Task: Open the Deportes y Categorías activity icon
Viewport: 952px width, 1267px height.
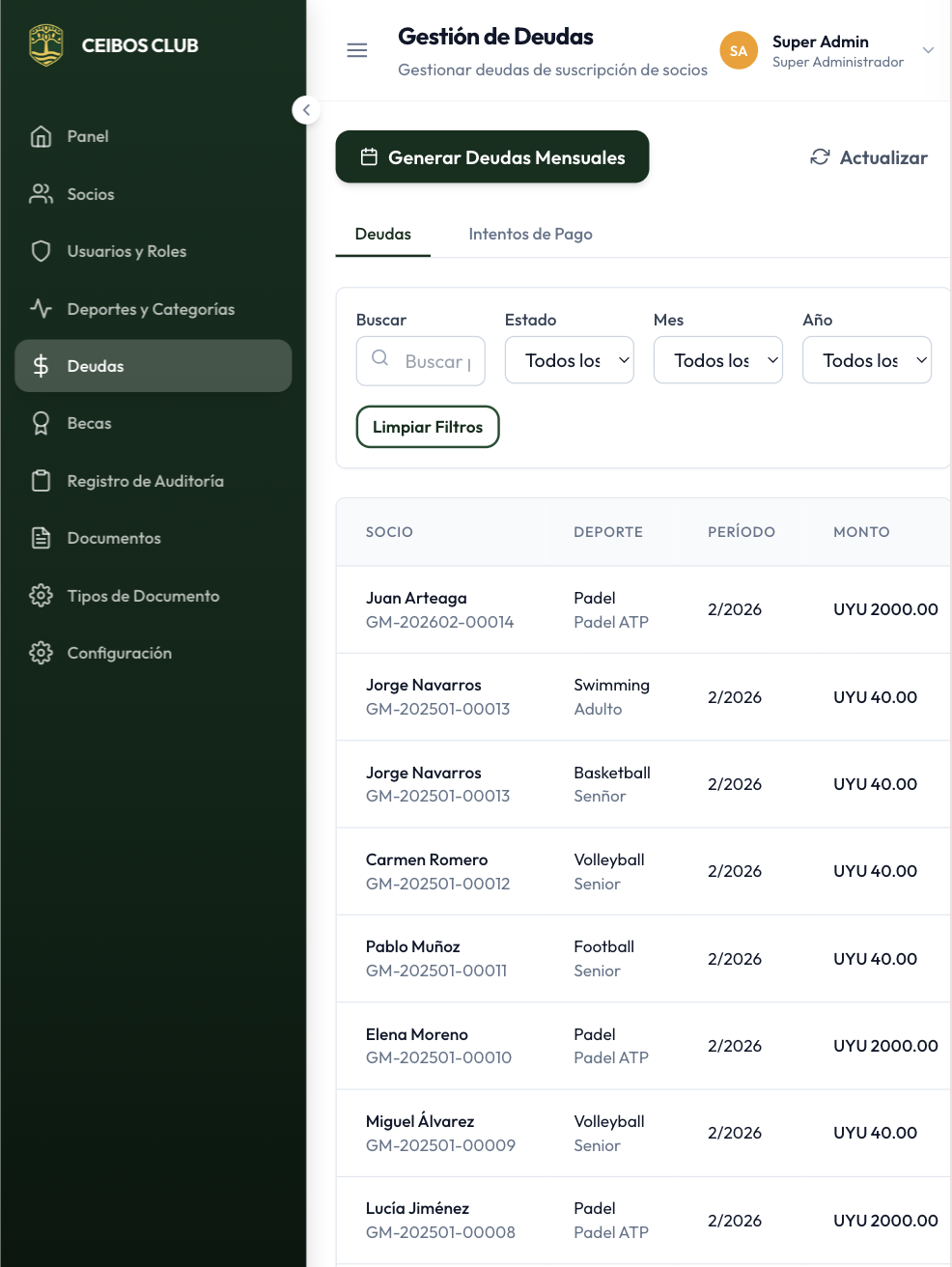Action: pos(41,309)
